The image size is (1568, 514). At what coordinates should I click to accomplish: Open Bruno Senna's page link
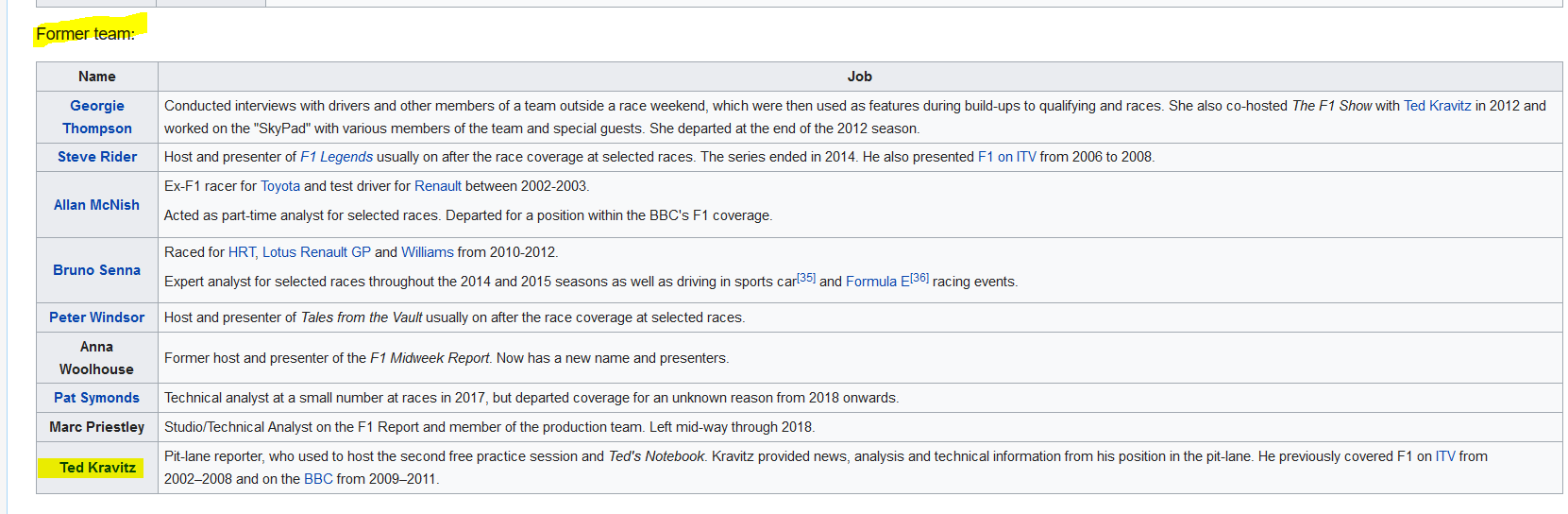point(96,270)
